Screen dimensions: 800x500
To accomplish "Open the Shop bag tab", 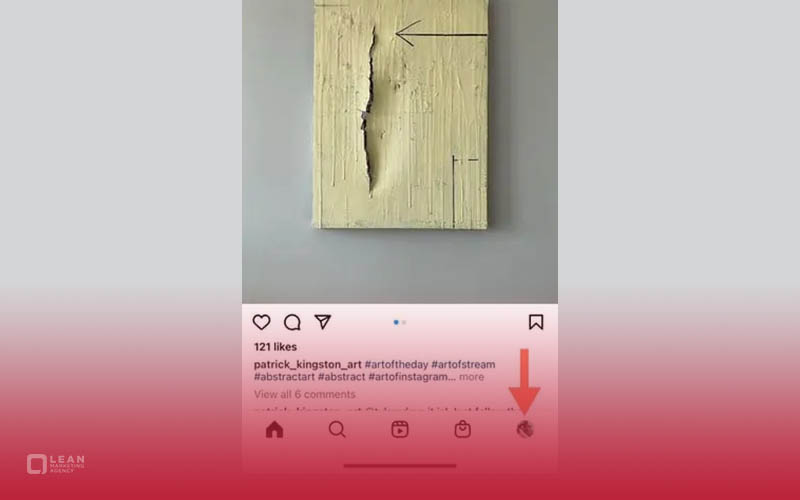I will tap(463, 429).
